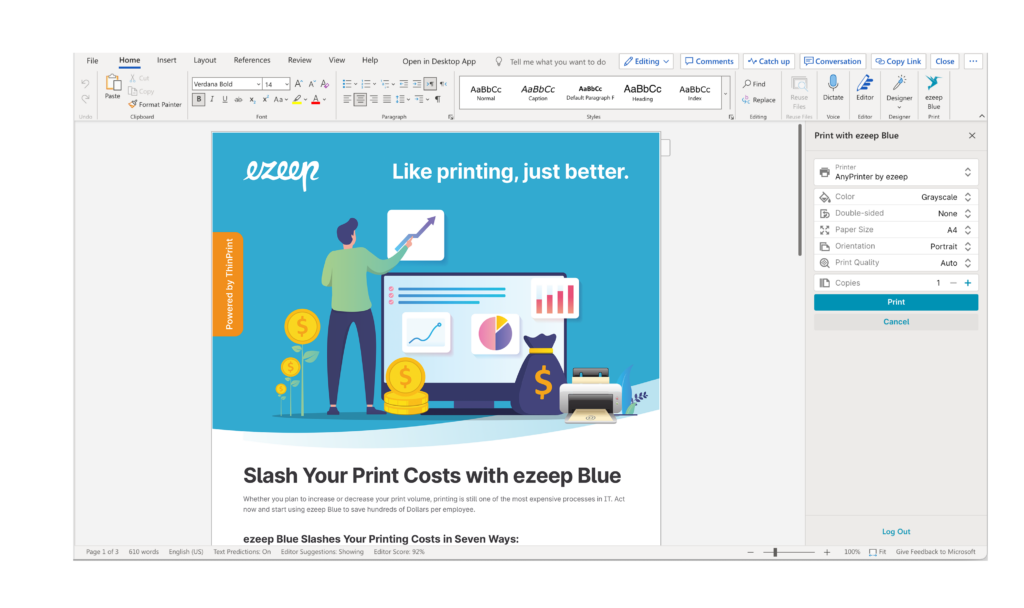Show paragraph marks with pilcrow icon
The image size is (1024, 608).
pos(438,100)
